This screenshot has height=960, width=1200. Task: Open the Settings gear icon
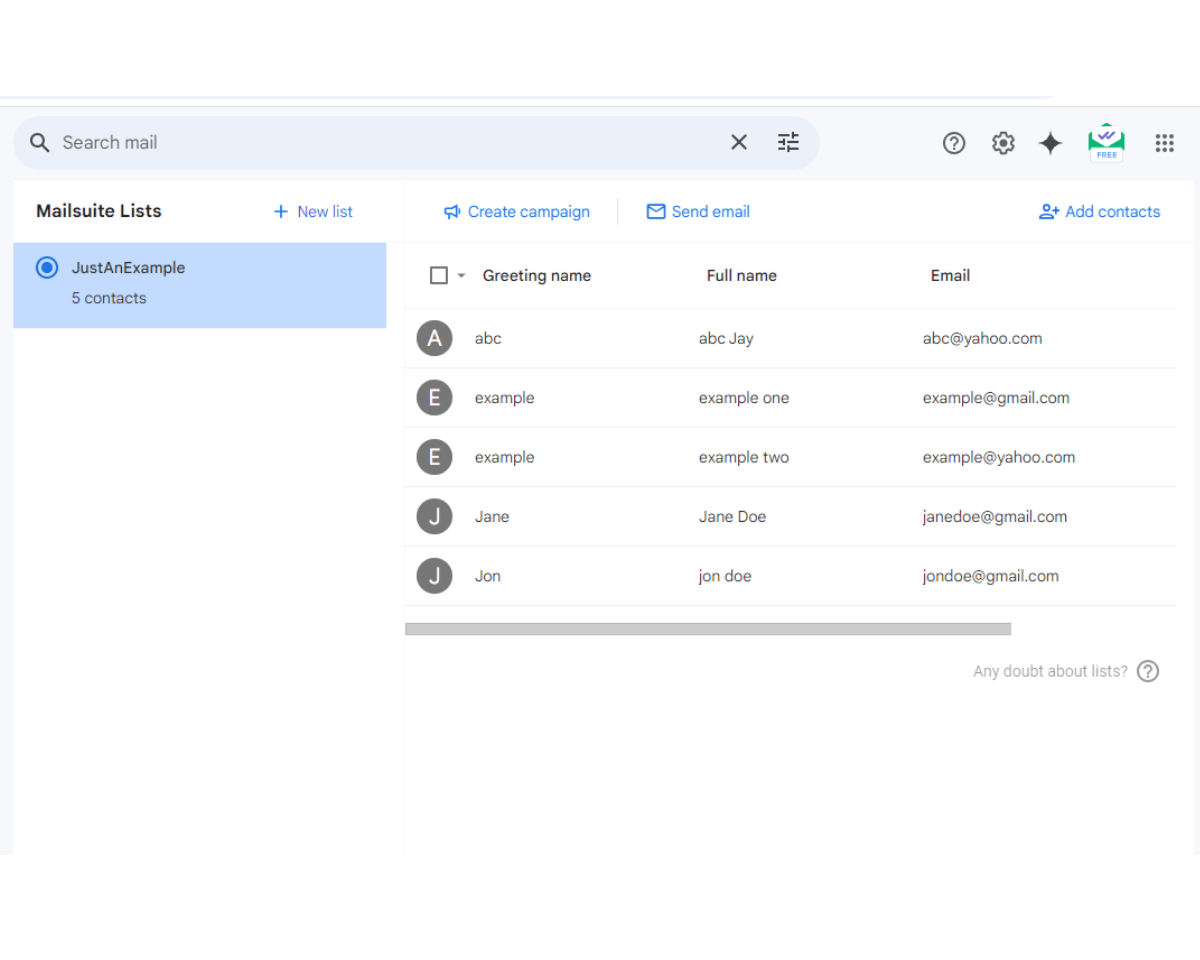tap(1003, 143)
